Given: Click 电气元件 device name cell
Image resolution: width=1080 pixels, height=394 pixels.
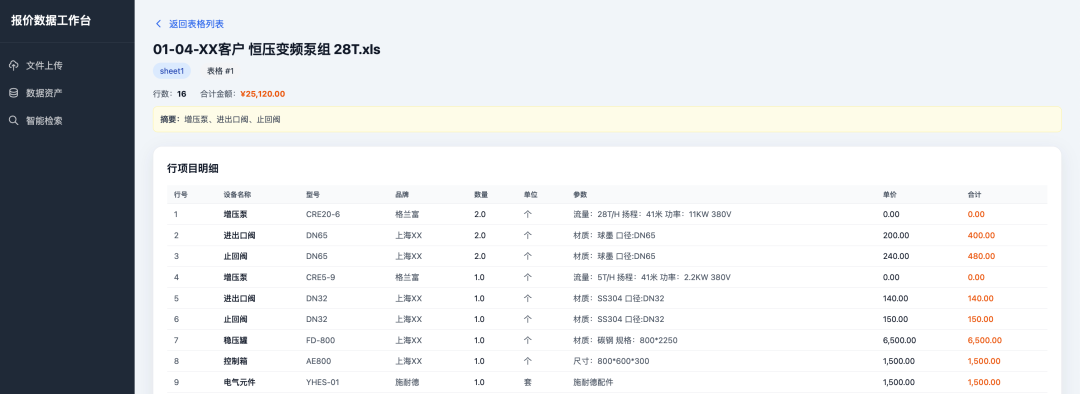Looking at the screenshot, I should coord(239,382).
